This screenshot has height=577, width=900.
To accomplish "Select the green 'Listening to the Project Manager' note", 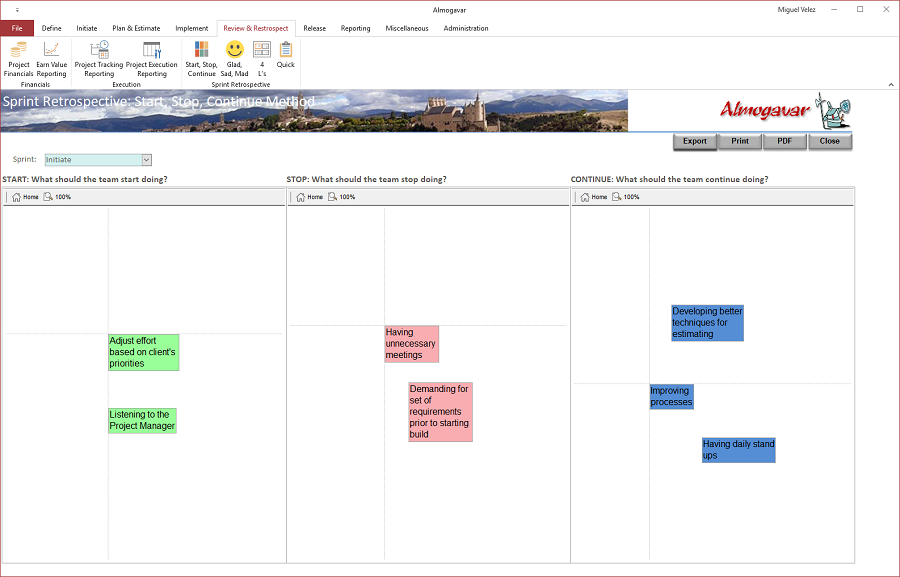I will pyautogui.click(x=142, y=420).
